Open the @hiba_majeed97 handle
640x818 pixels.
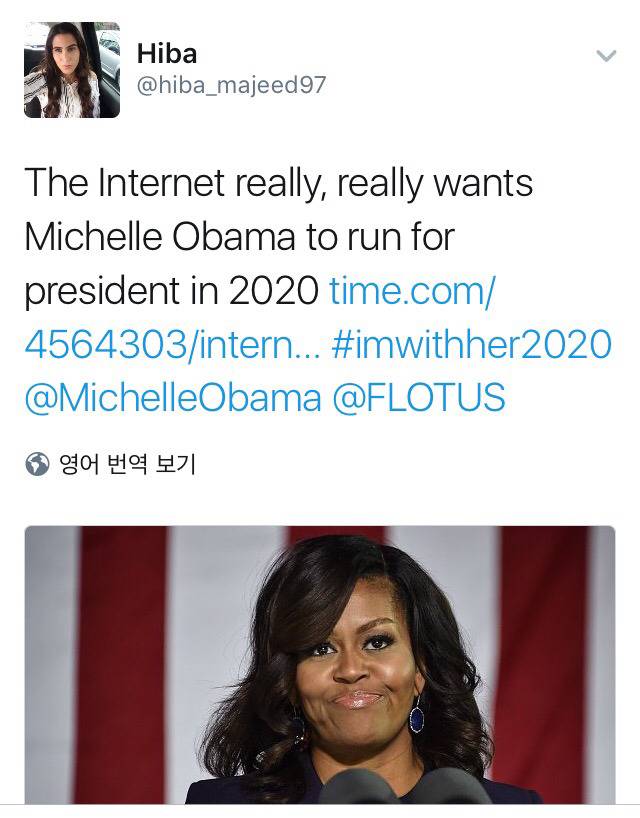pyautogui.click(x=230, y=85)
